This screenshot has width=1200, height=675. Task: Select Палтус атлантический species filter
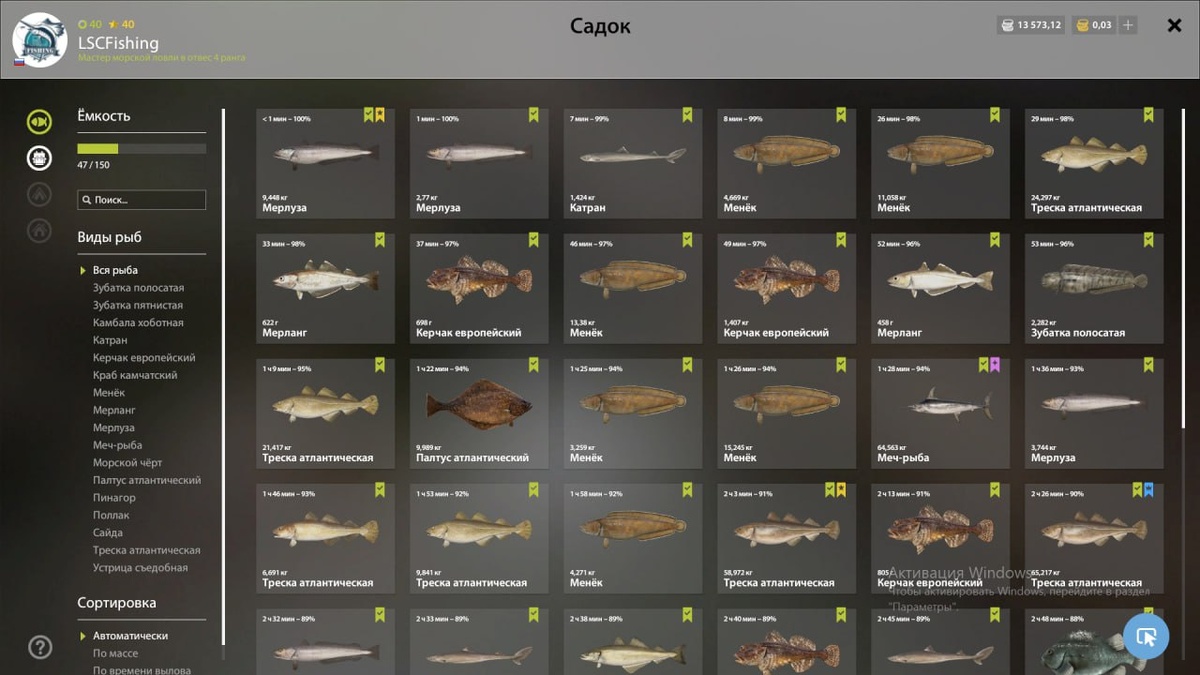point(146,480)
